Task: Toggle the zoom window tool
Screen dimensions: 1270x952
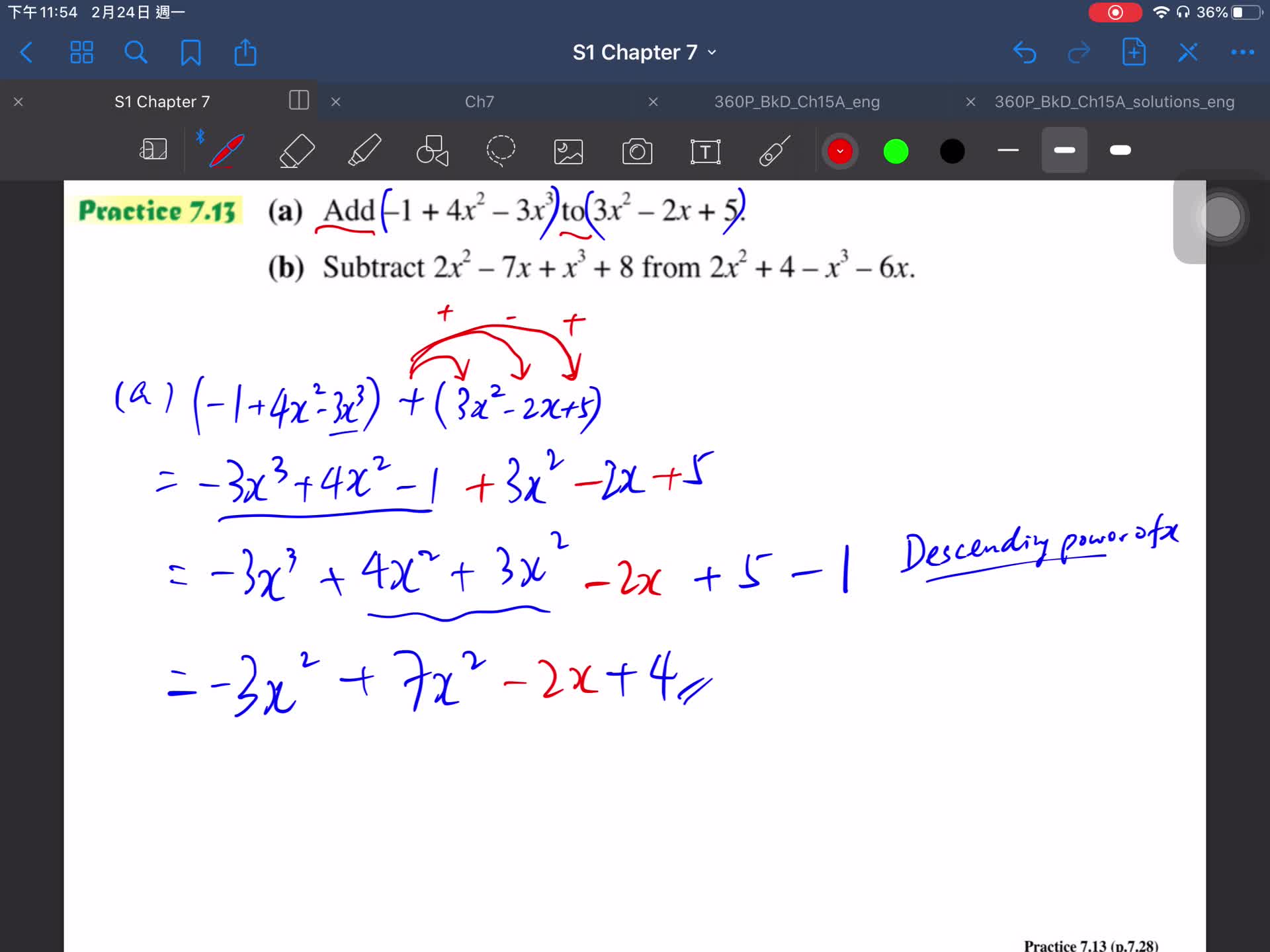Action: click(153, 149)
